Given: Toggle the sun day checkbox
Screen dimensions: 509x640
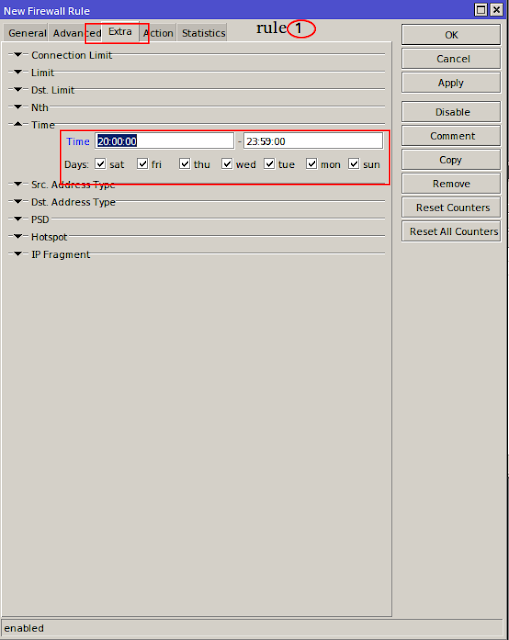Looking at the screenshot, I should click(354, 164).
